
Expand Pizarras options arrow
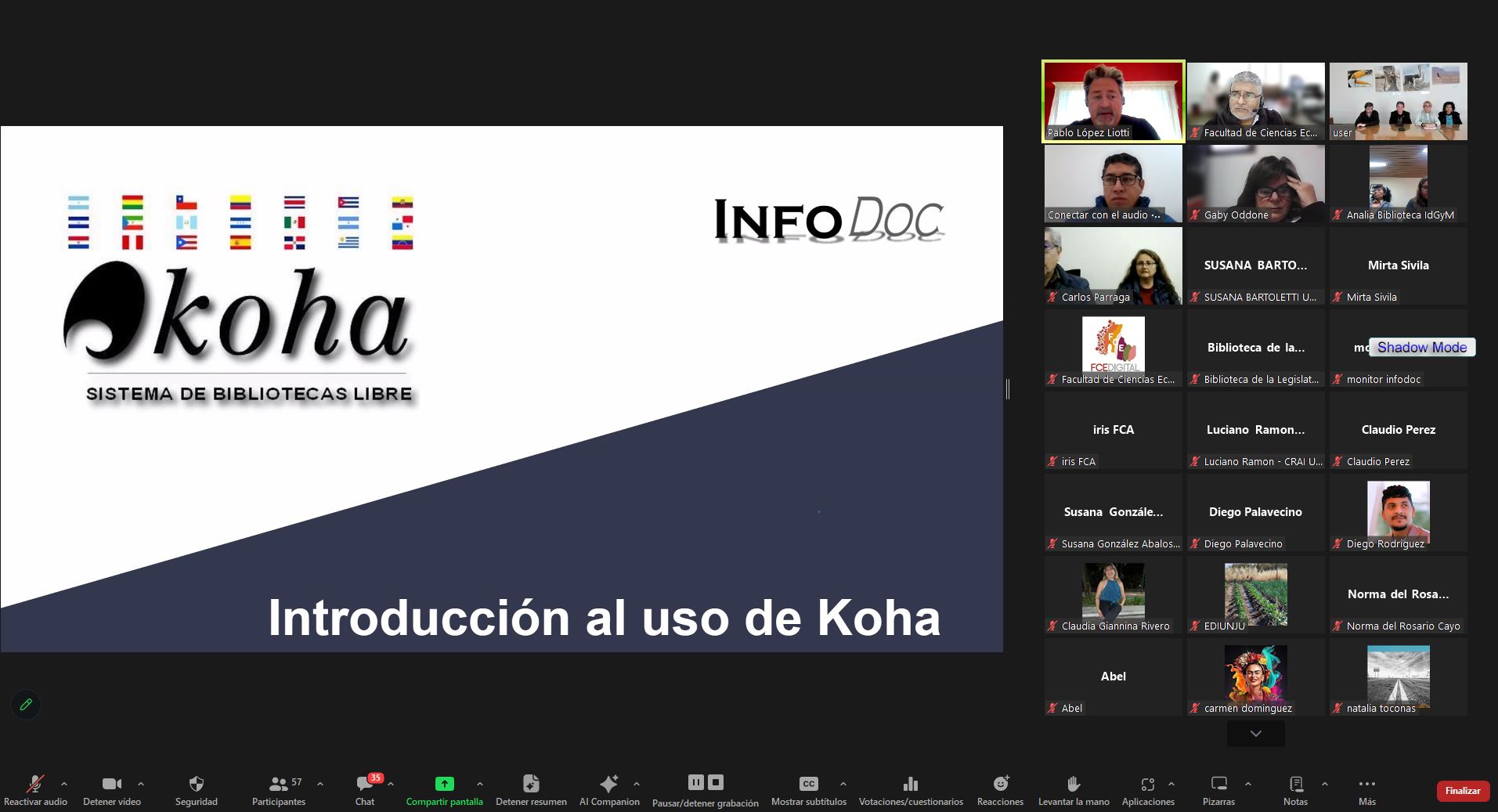pos(1248,784)
